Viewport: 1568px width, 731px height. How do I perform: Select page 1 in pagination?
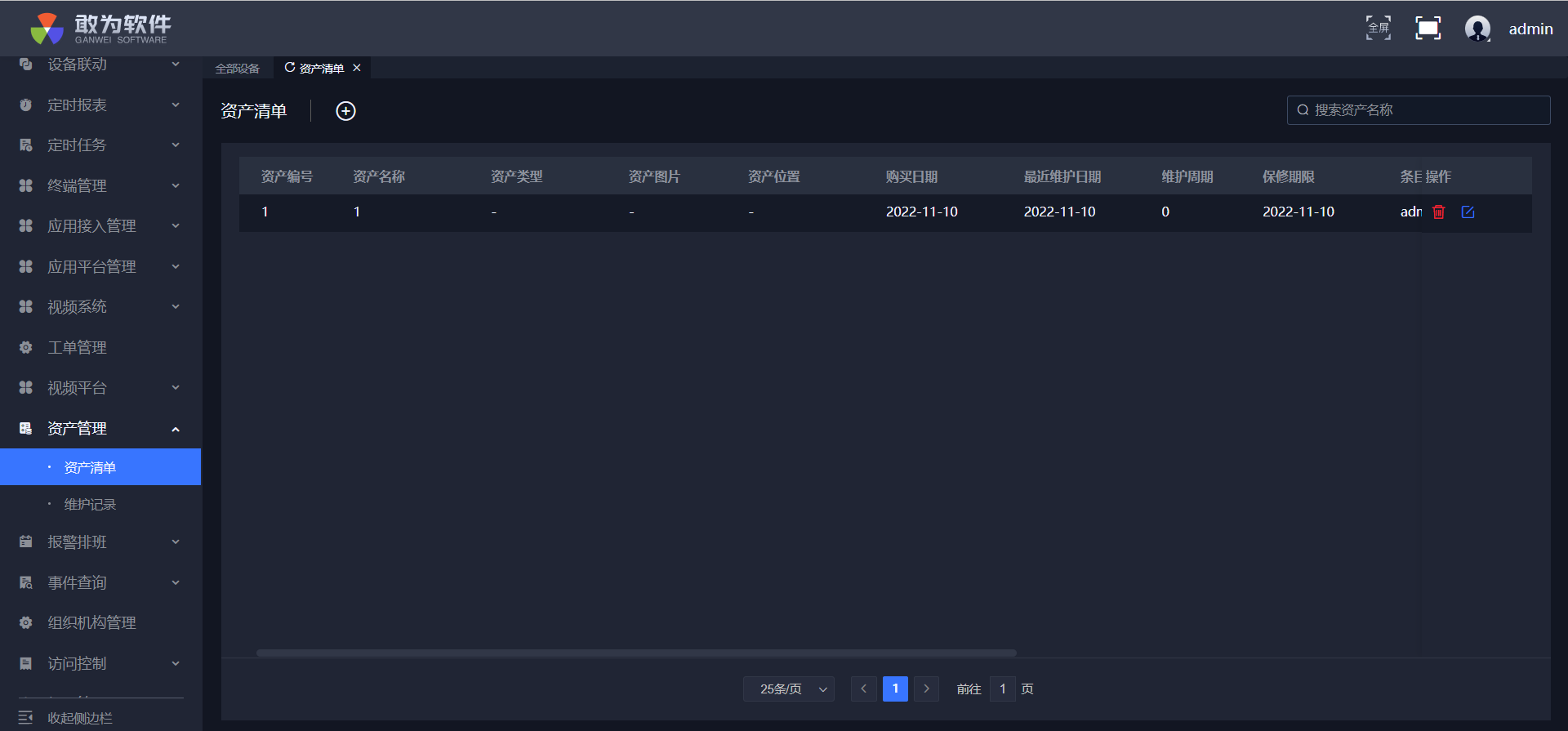[895, 689]
